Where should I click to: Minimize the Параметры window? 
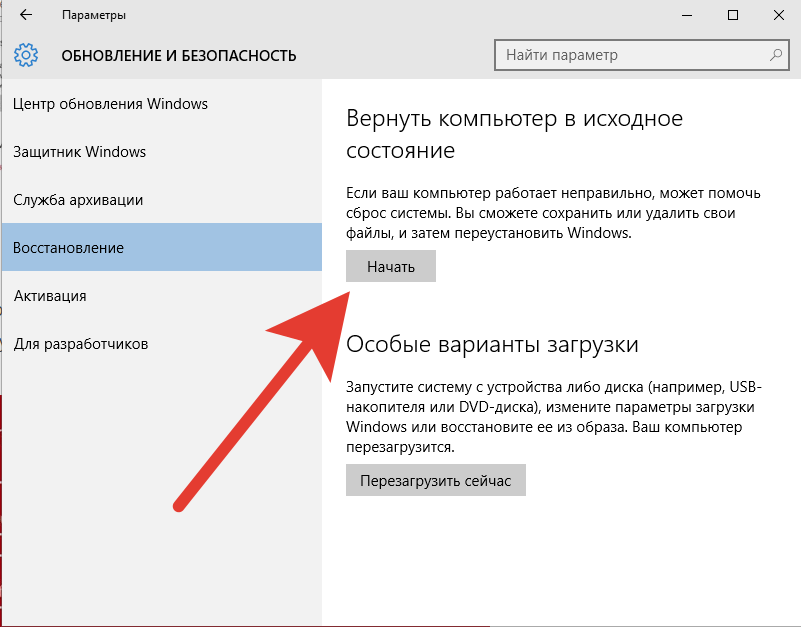point(687,15)
